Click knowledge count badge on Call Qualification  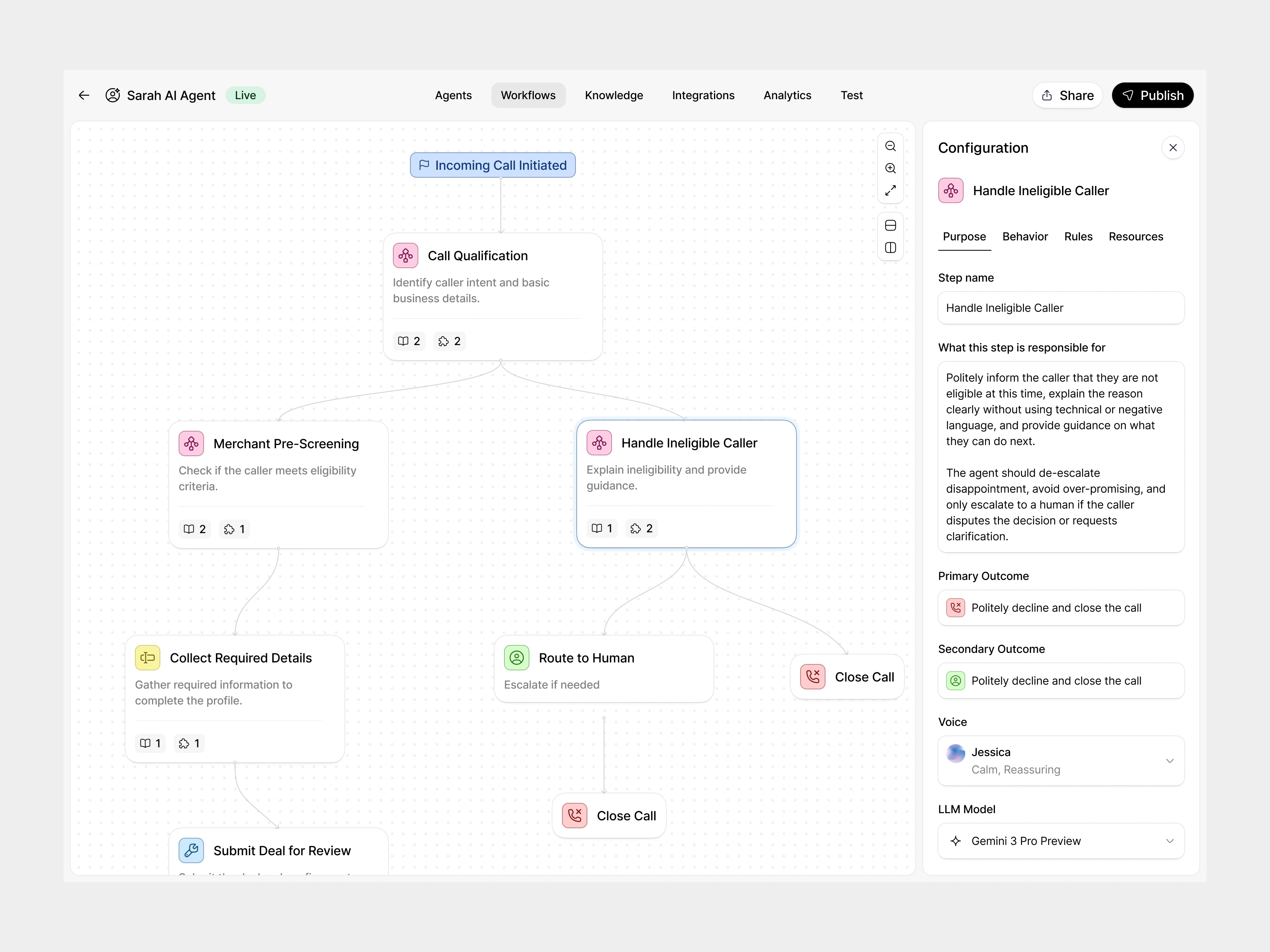coord(409,341)
